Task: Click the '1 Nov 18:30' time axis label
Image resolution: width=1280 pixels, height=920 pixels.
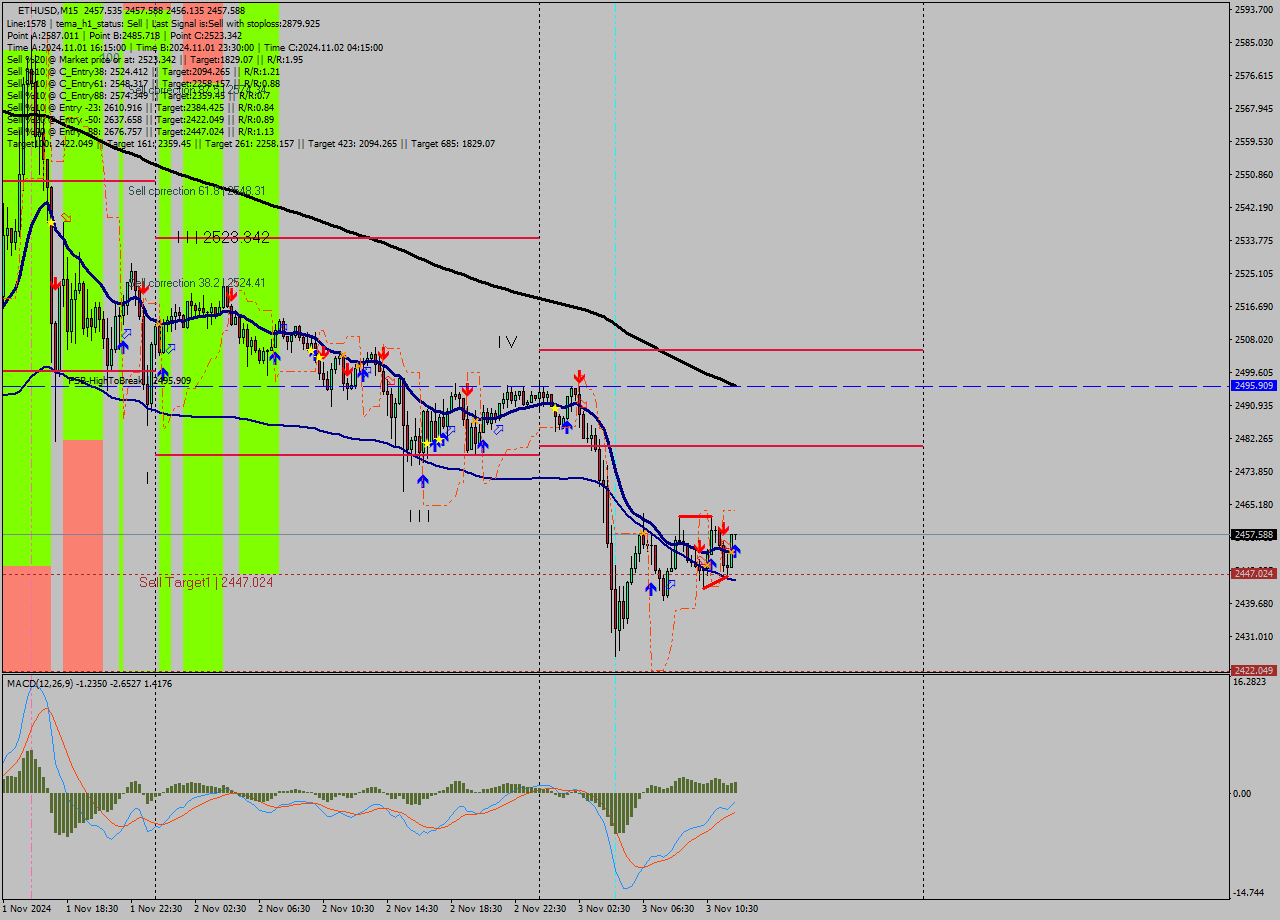Action: click(x=92, y=909)
